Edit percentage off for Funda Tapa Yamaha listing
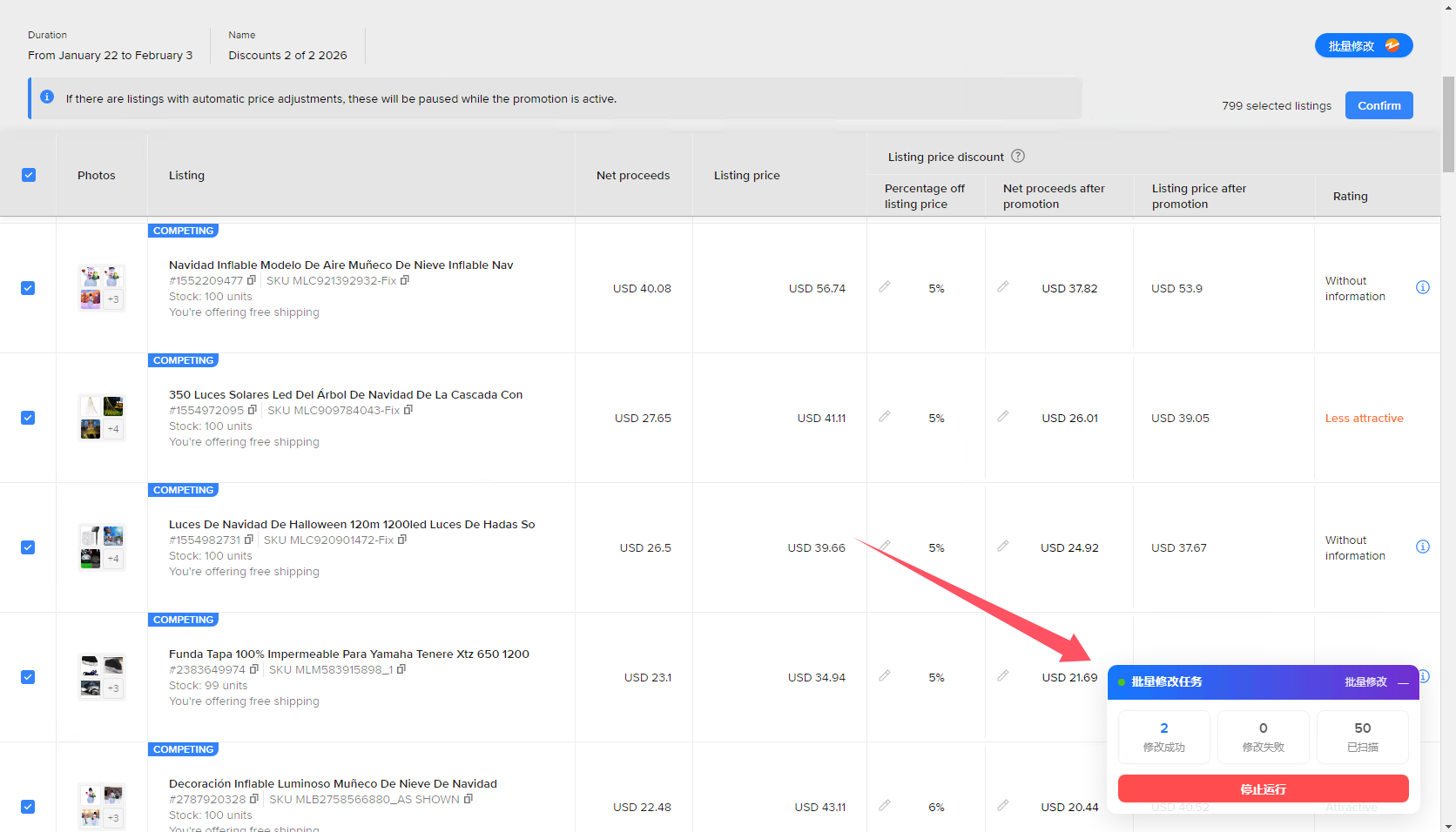The width and height of the screenshot is (1456, 832). pyautogui.click(x=885, y=676)
